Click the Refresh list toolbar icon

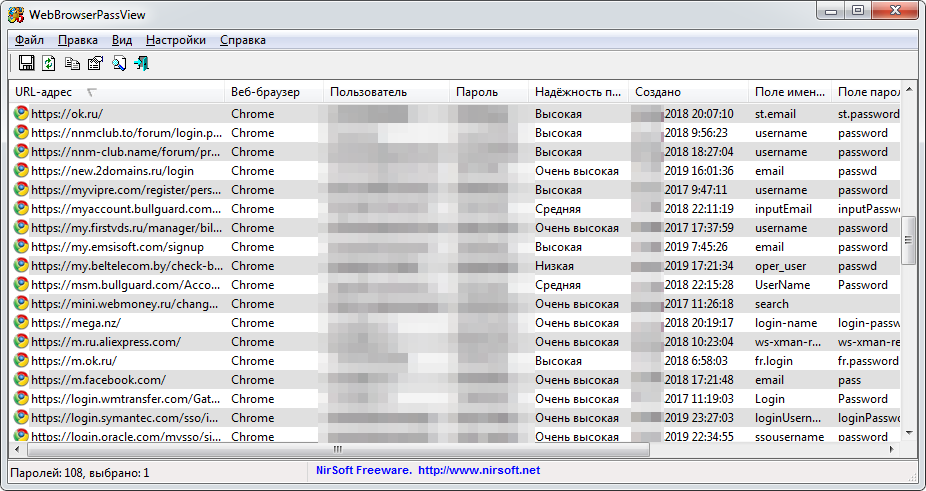click(x=49, y=63)
